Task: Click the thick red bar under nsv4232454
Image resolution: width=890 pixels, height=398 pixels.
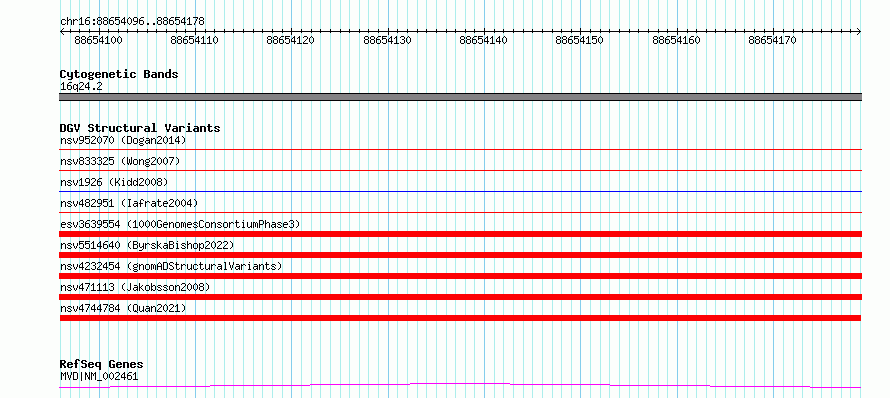Action: click(x=460, y=276)
